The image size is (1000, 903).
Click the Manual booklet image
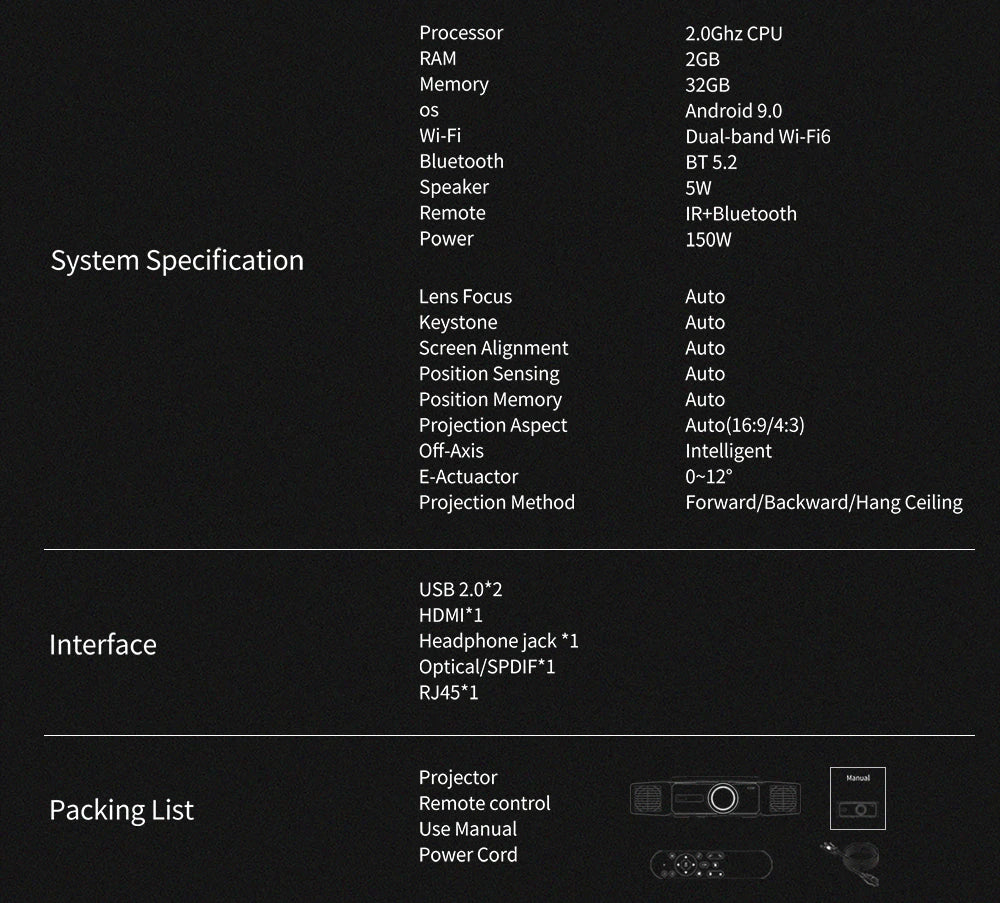pyautogui.click(x=857, y=798)
